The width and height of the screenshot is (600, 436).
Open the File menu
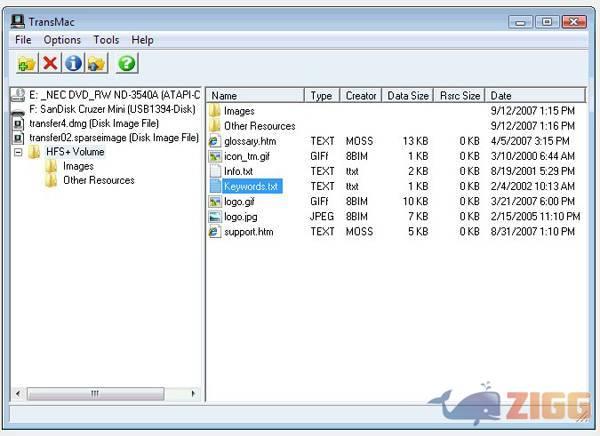(x=23, y=40)
